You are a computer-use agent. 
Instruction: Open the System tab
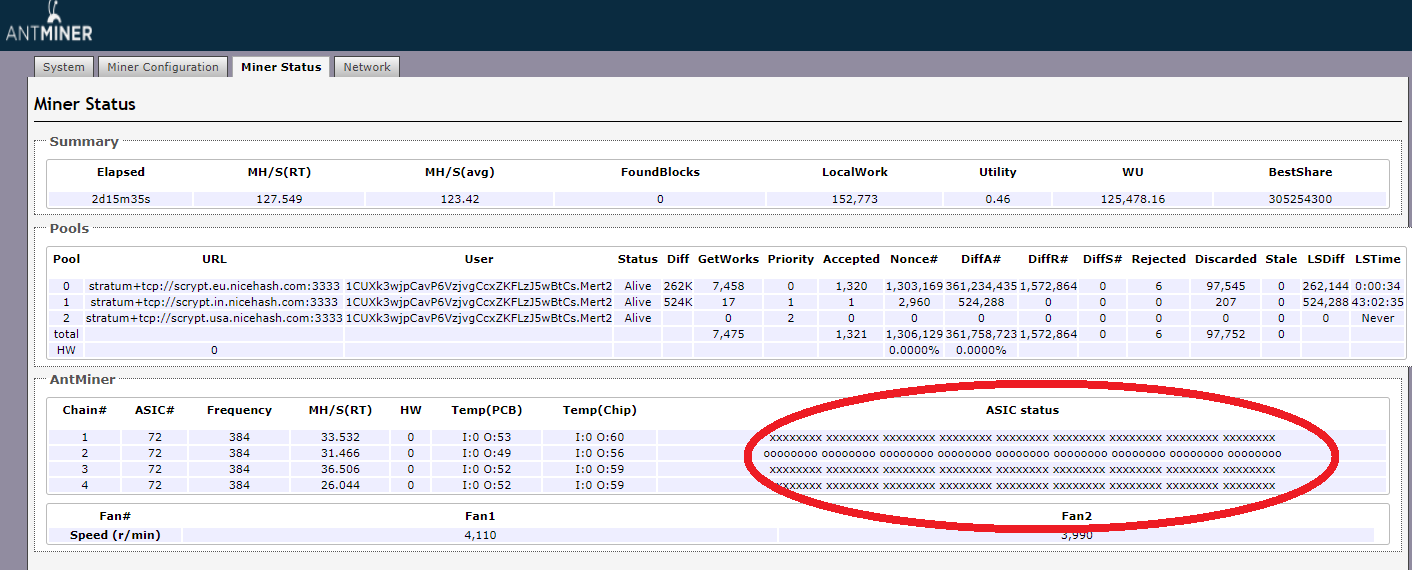pos(64,67)
